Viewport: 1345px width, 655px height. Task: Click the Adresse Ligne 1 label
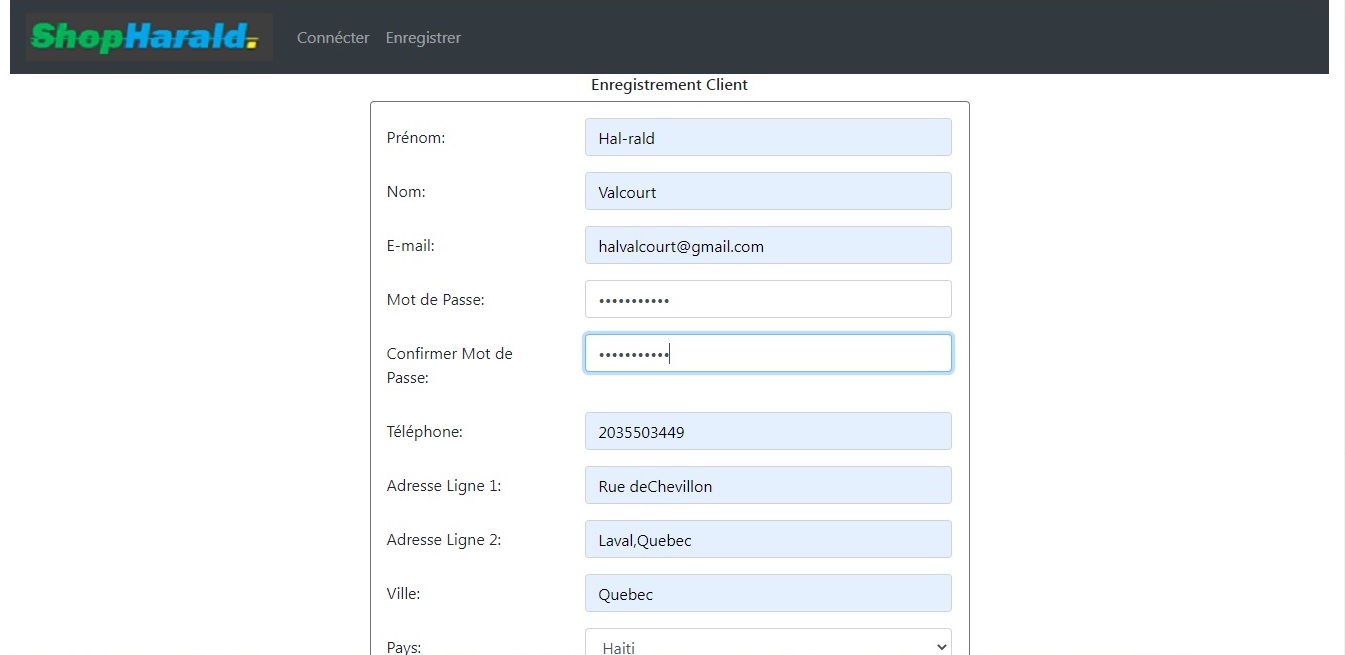tap(443, 486)
